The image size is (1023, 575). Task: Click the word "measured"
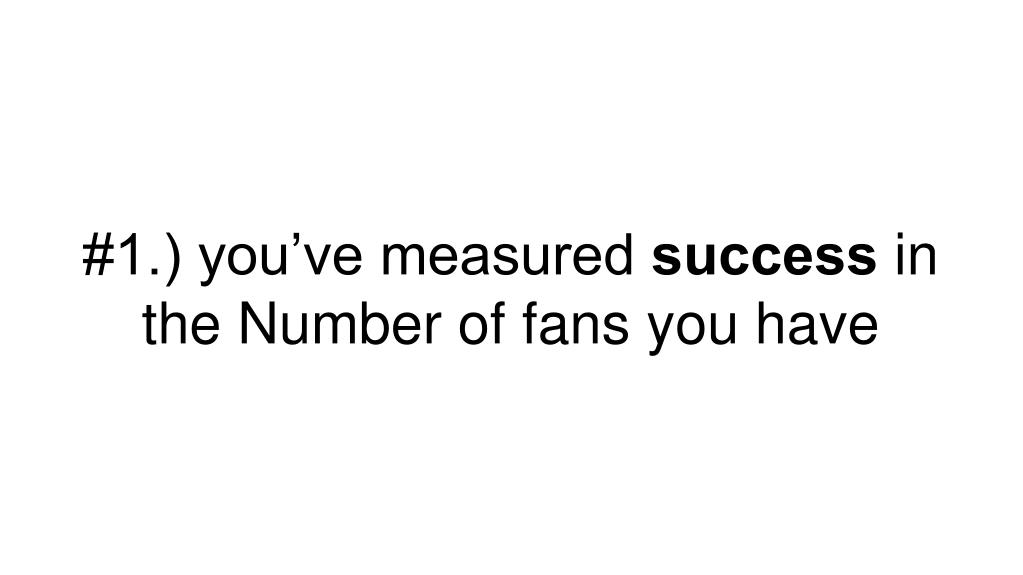pyautogui.click(x=507, y=255)
